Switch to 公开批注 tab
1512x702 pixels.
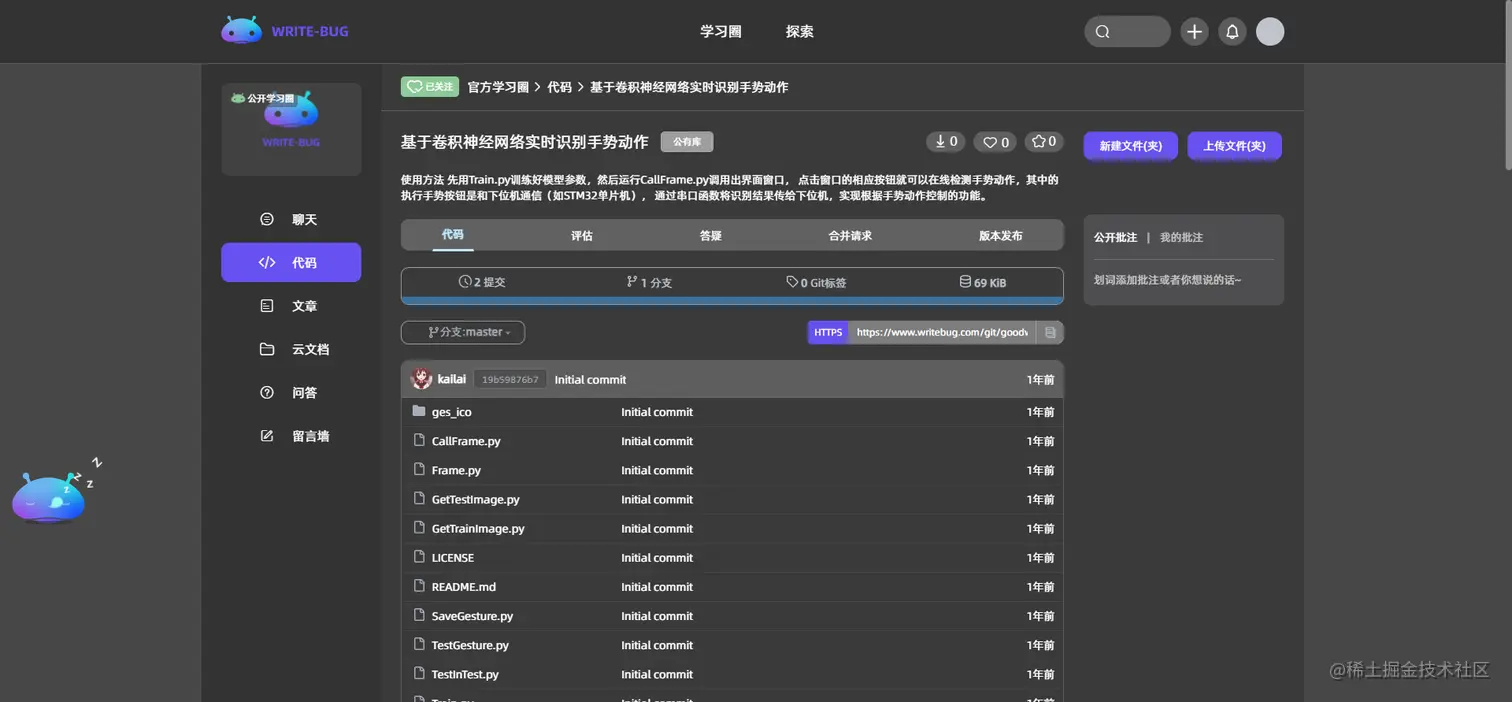[x=1115, y=237]
